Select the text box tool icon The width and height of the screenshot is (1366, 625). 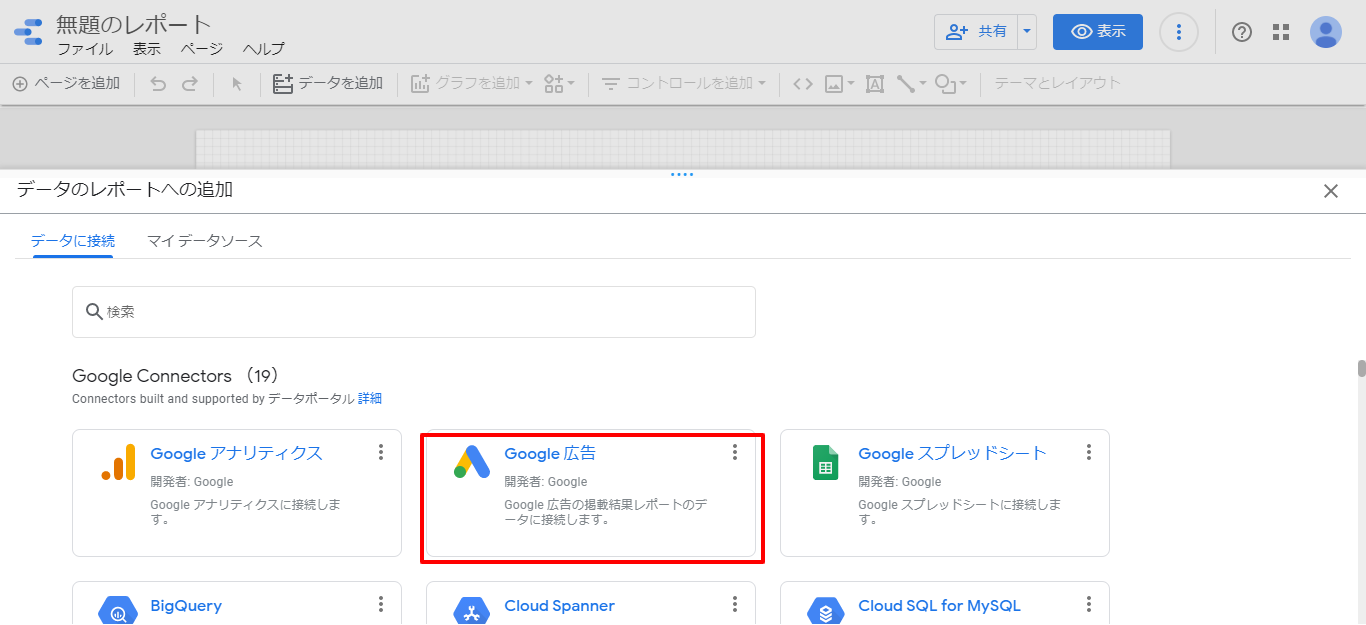tap(875, 84)
